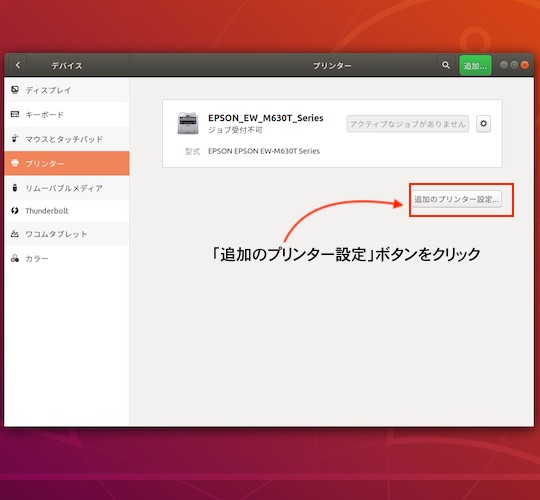Click the keyboard icon in sidebar
540x500 pixels.
tap(15, 114)
